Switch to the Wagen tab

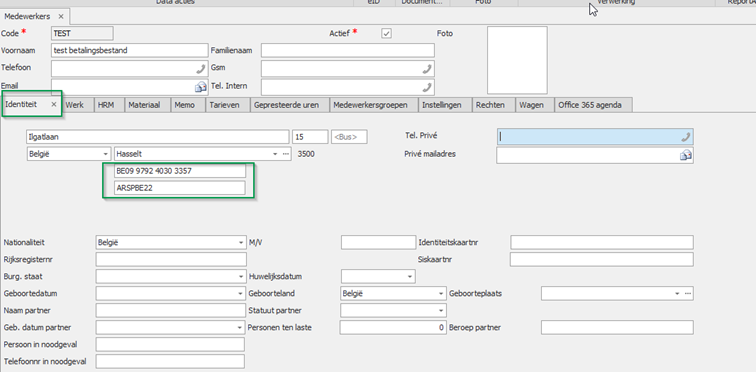point(535,105)
